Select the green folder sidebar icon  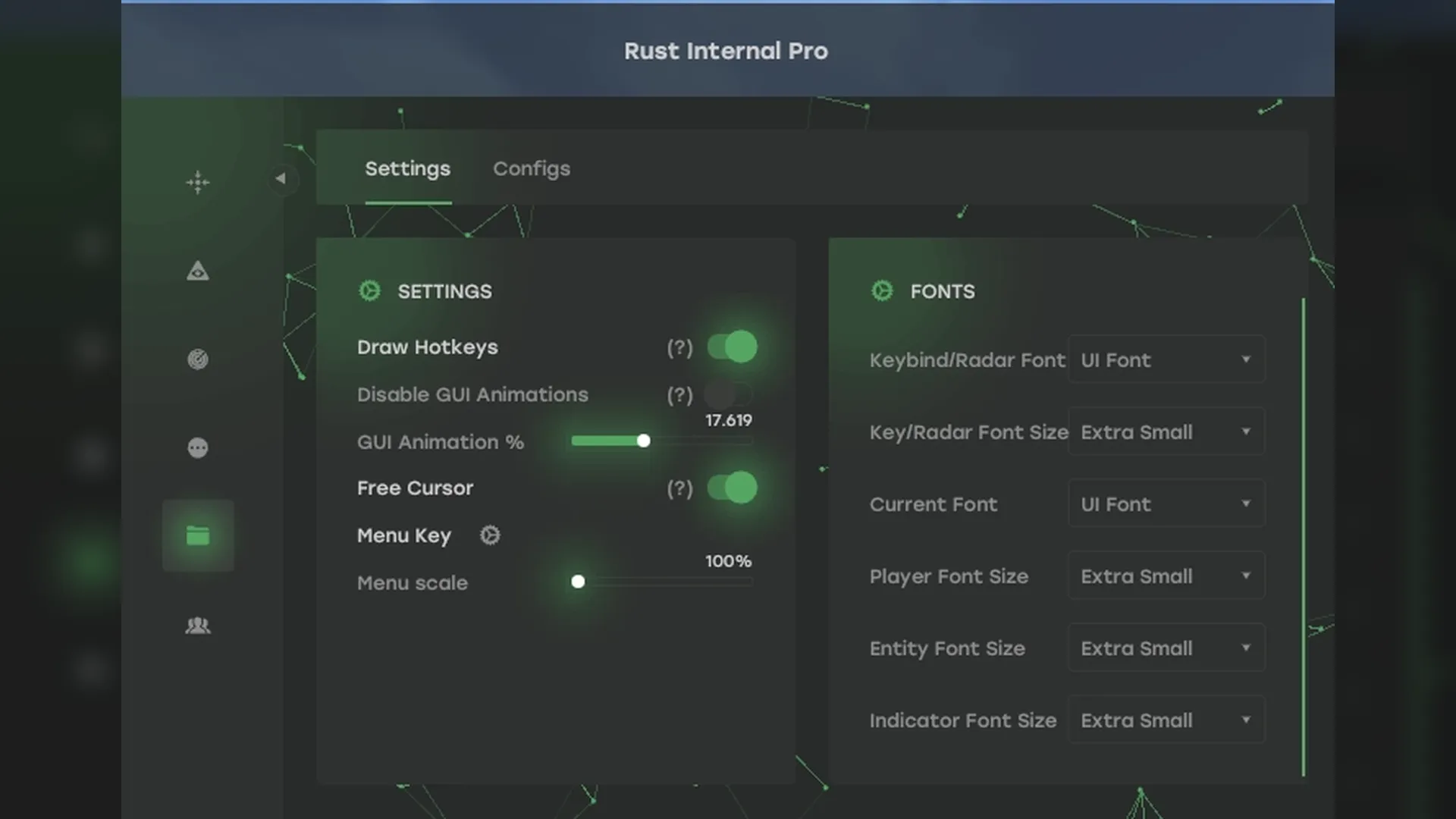pyautogui.click(x=198, y=535)
